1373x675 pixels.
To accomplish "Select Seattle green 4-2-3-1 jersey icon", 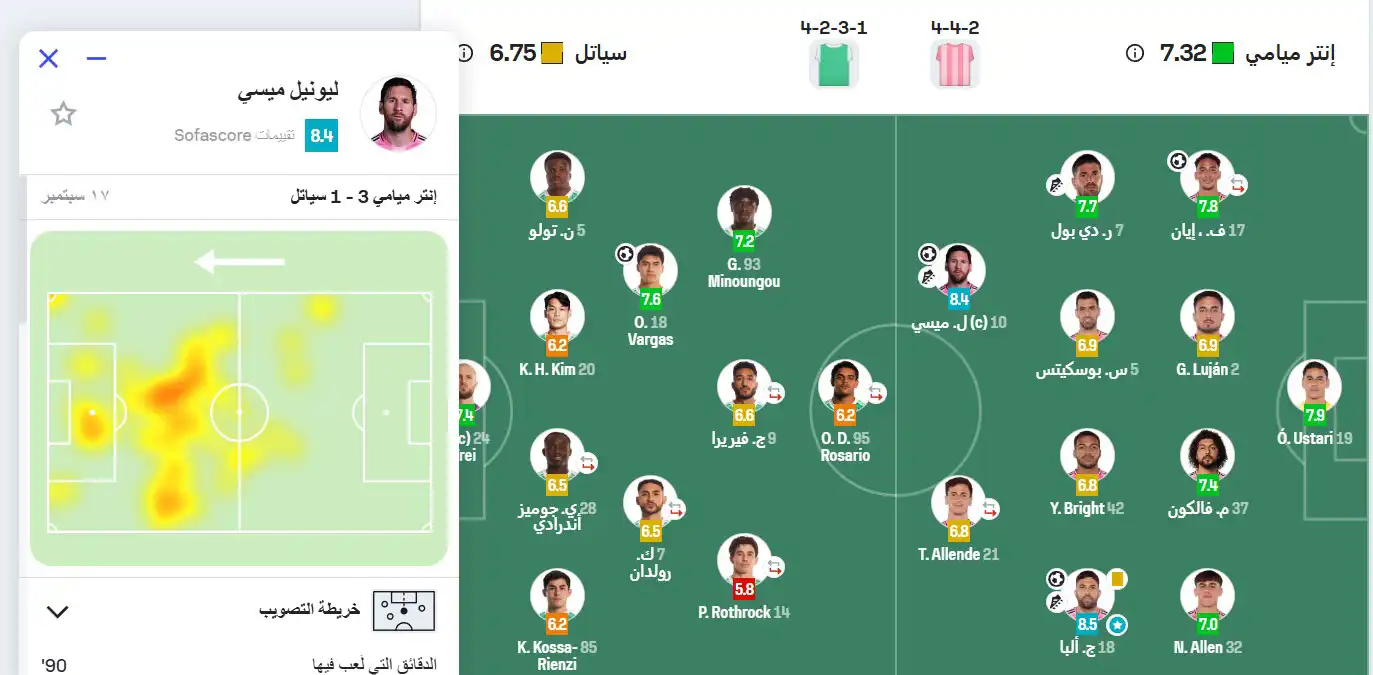I will (834, 65).
